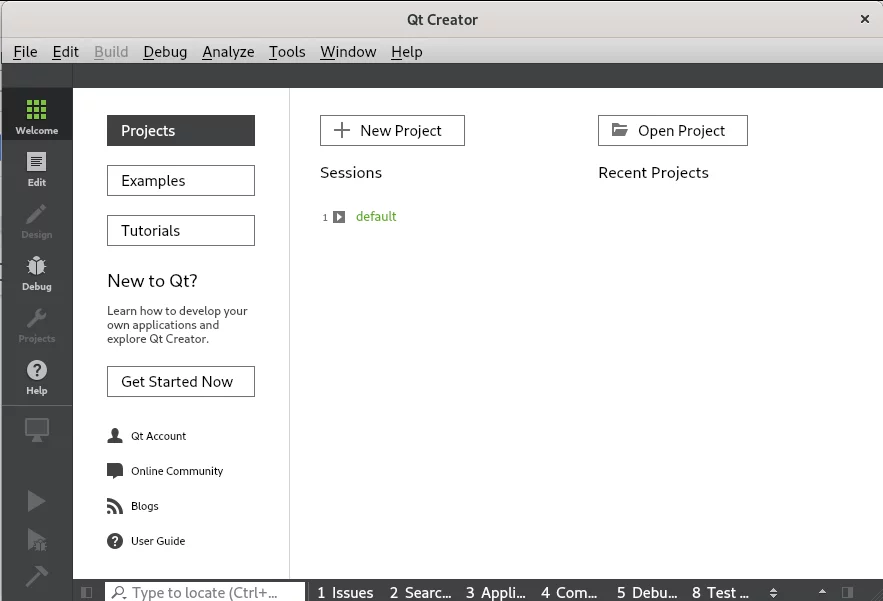Click the Blogs RSS feed icon

(115, 506)
